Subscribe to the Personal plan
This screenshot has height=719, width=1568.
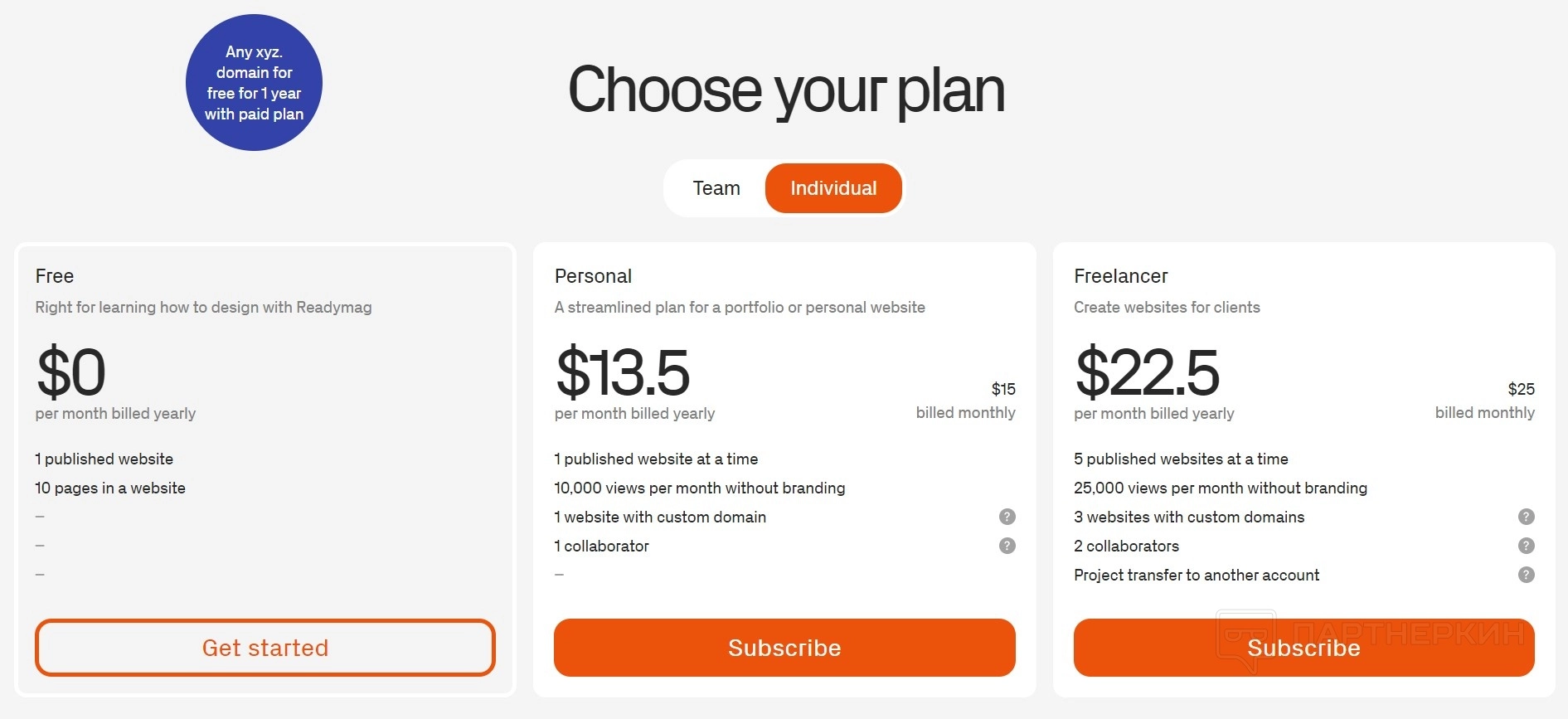point(784,648)
